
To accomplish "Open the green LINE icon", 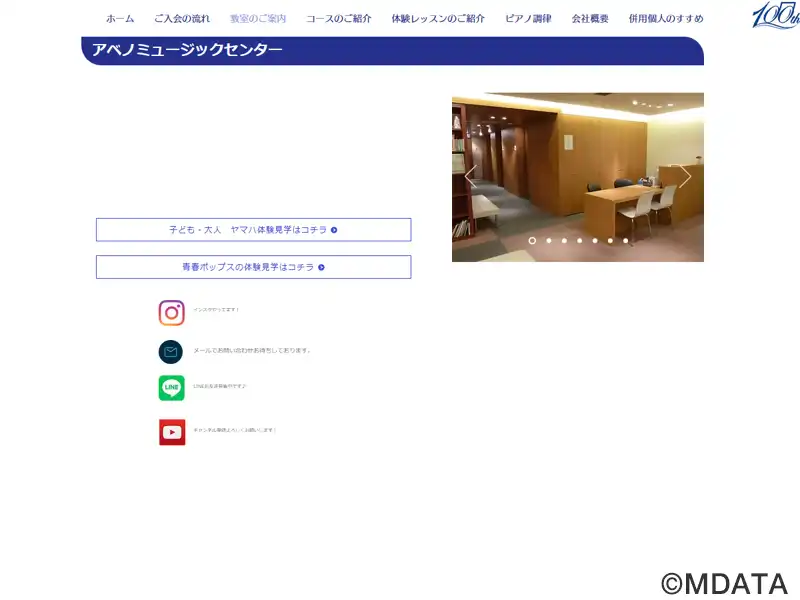I will tap(171, 388).
